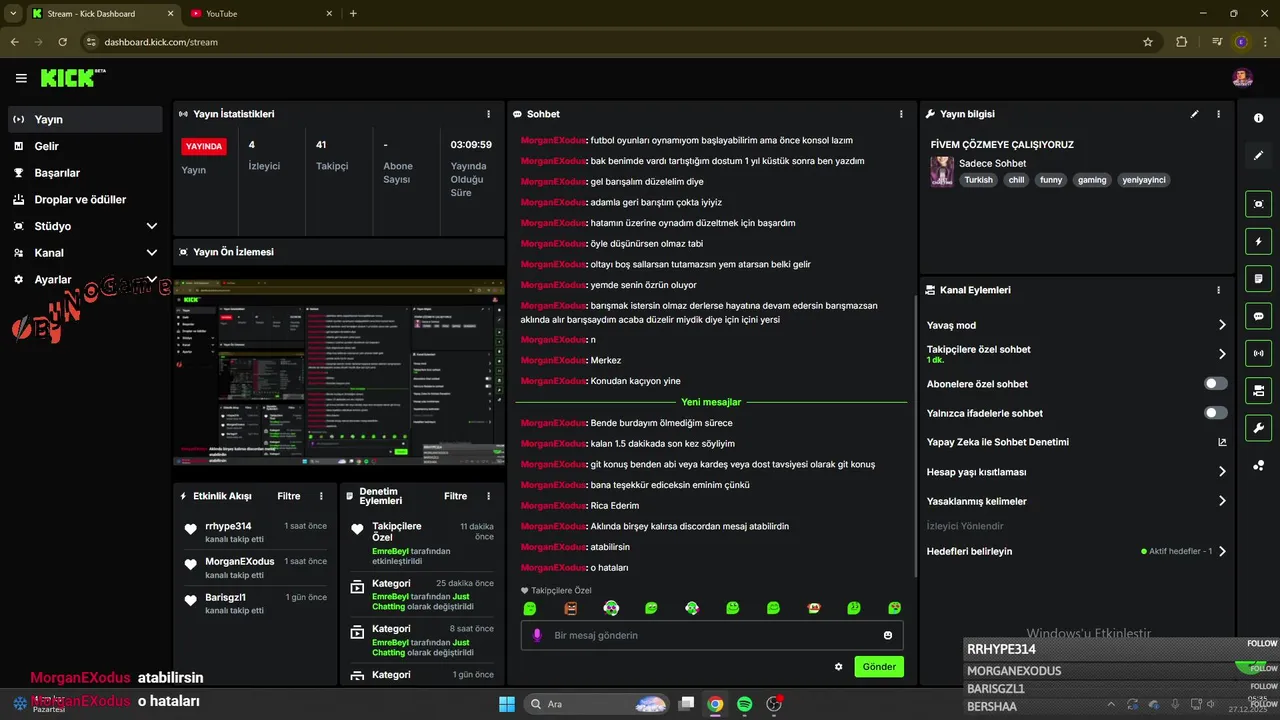Open Spotify from the taskbar
Image resolution: width=1280 pixels, height=720 pixels.
click(745, 704)
